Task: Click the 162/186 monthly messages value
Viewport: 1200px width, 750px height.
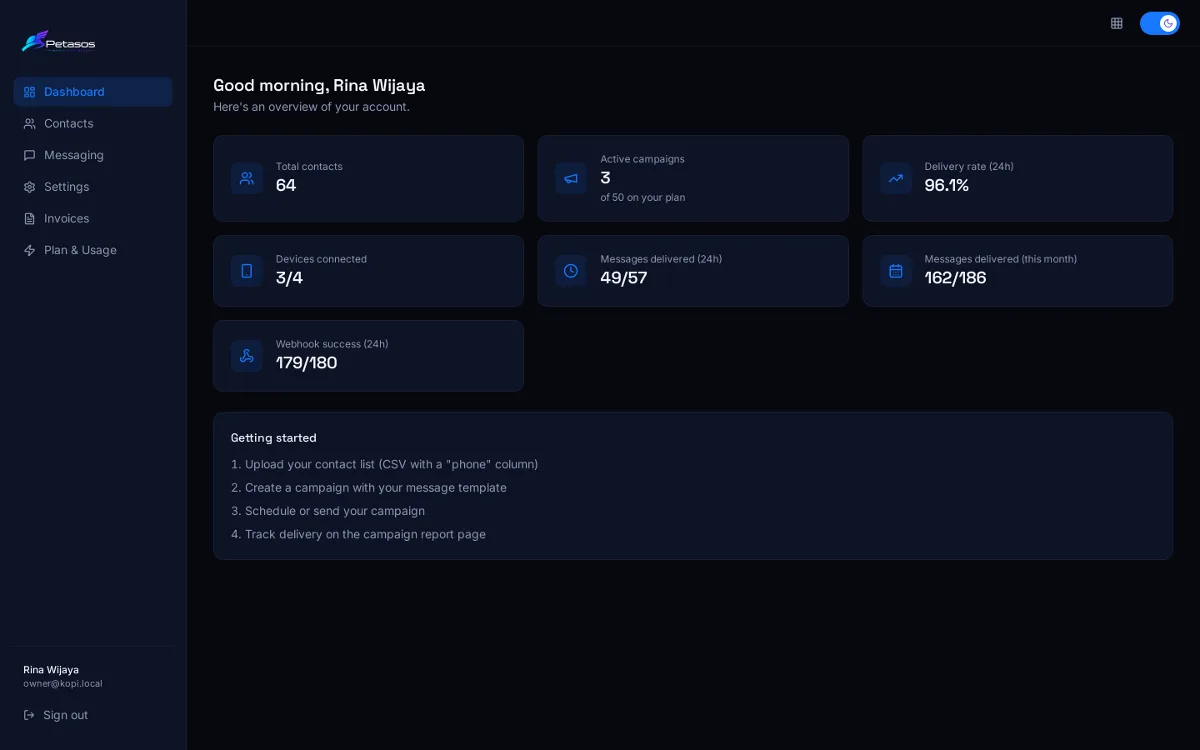Action: point(955,278)
